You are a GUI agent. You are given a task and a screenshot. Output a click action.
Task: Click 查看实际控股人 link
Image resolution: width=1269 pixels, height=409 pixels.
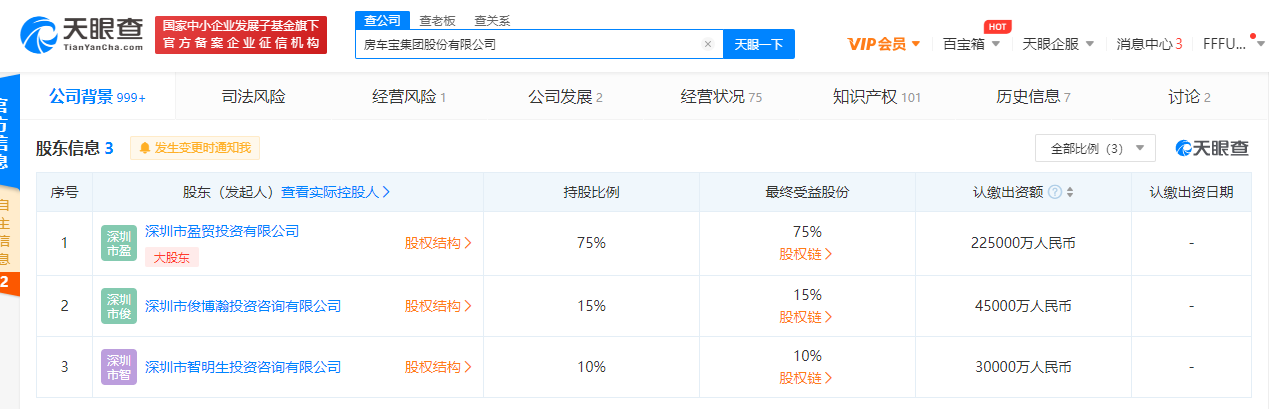click(335, 192)
